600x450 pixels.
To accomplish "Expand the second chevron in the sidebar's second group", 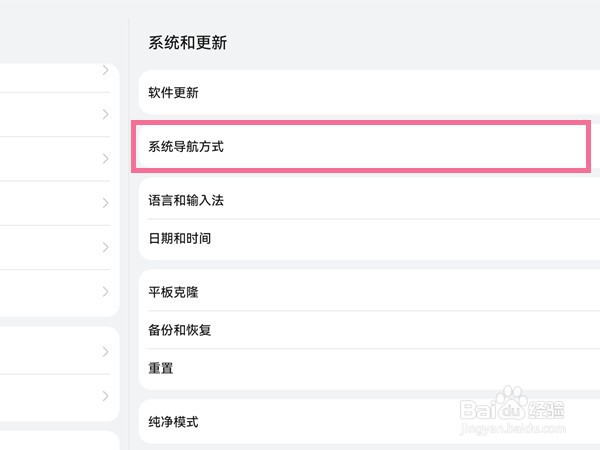I will 106,396.
